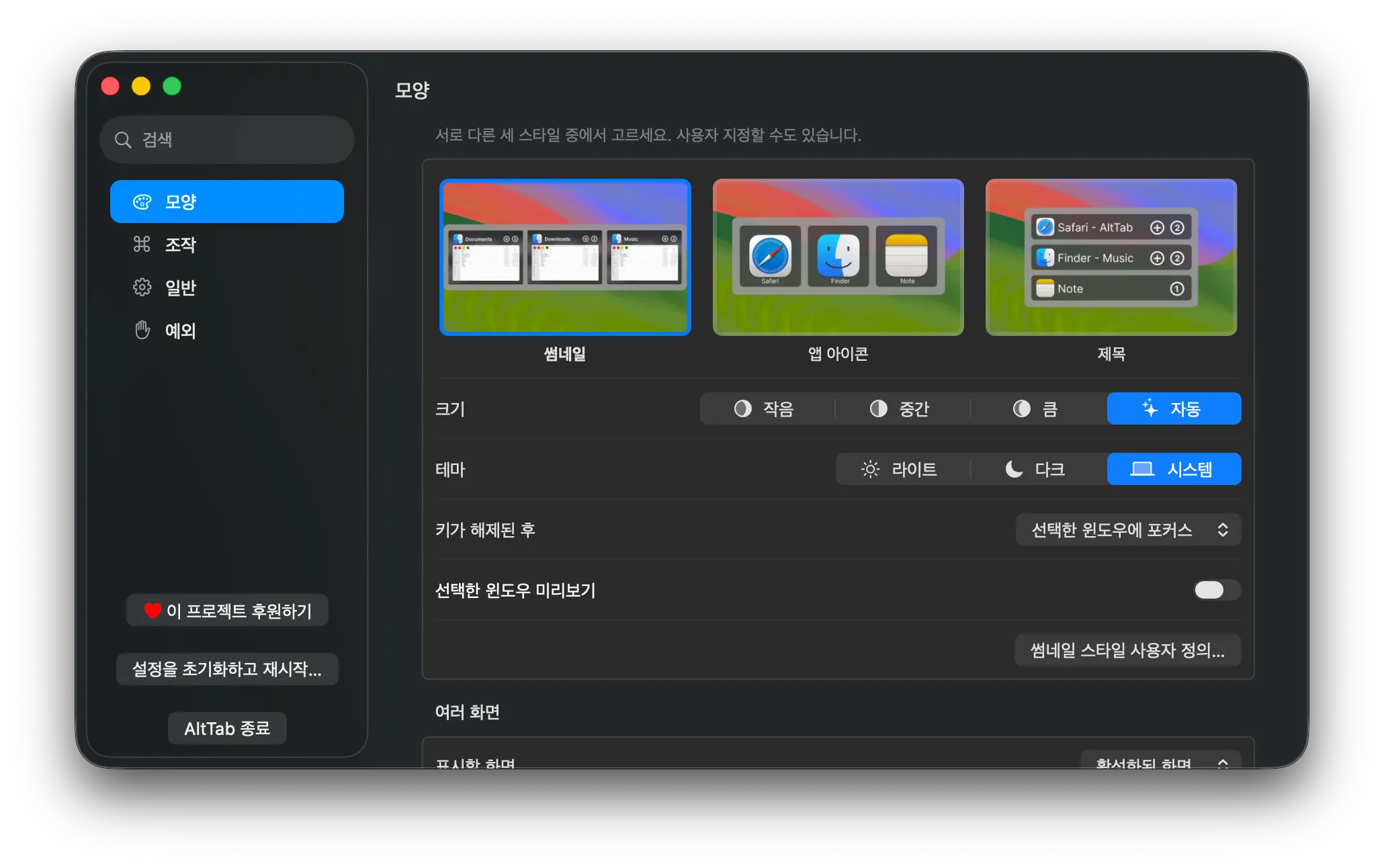This screenshot has height=868, width=1384.
Task: Choose the 다크 theme
Action: tap(1039, 469)
